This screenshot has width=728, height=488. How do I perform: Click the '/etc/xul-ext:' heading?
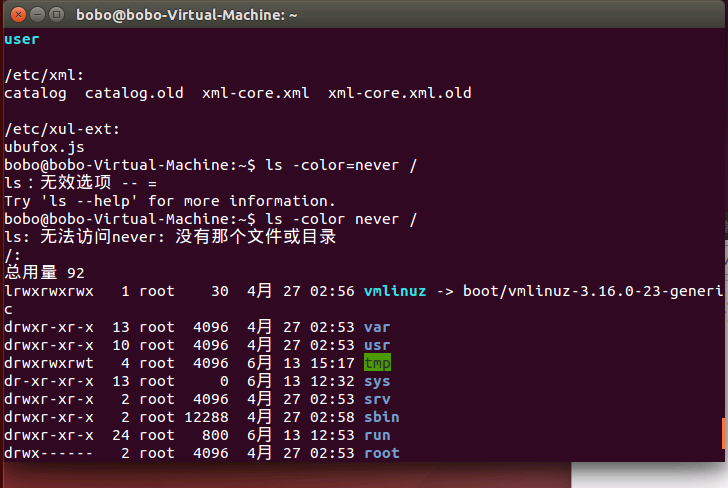(62, 129)
